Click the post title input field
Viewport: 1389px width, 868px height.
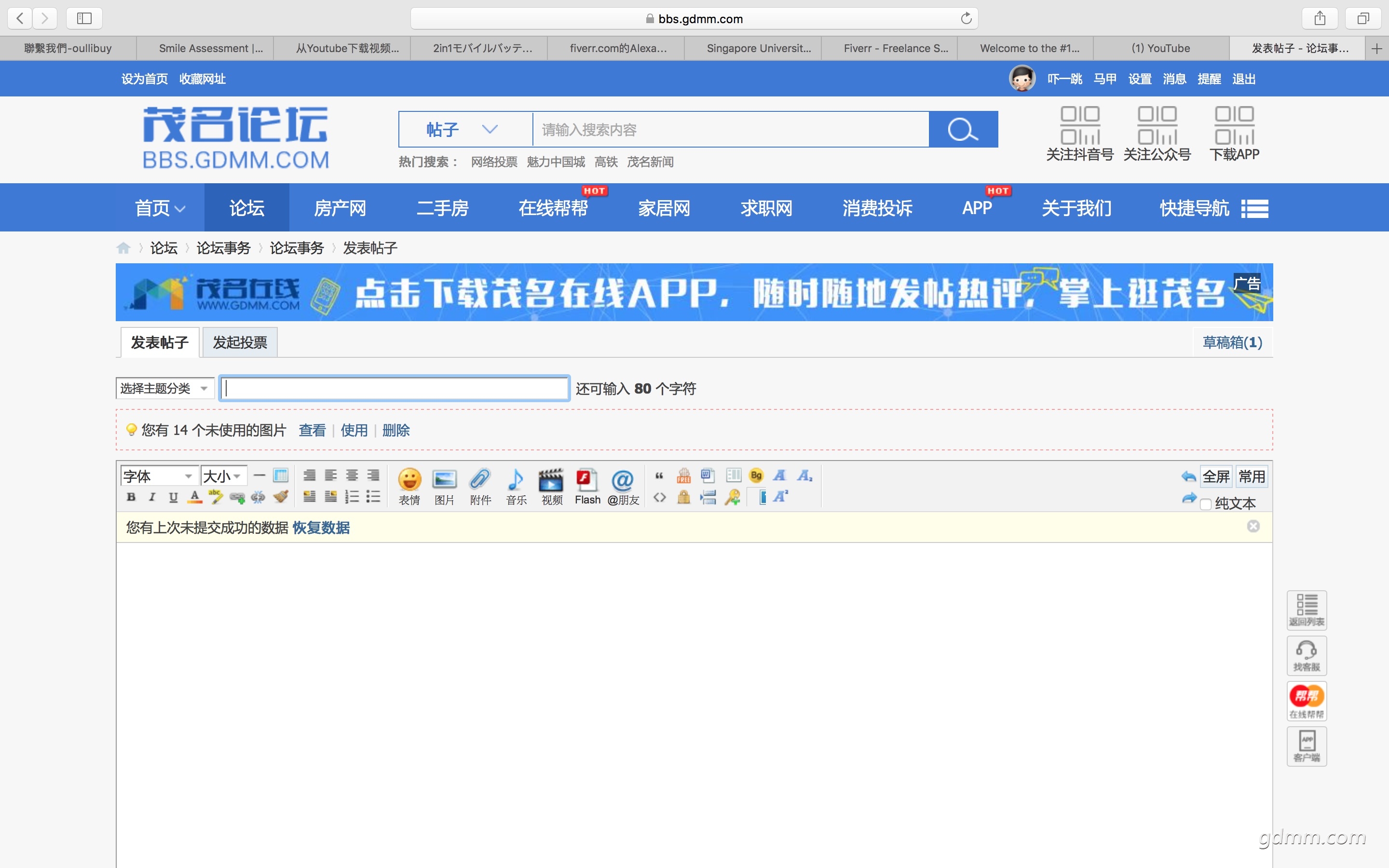(395, 389)
